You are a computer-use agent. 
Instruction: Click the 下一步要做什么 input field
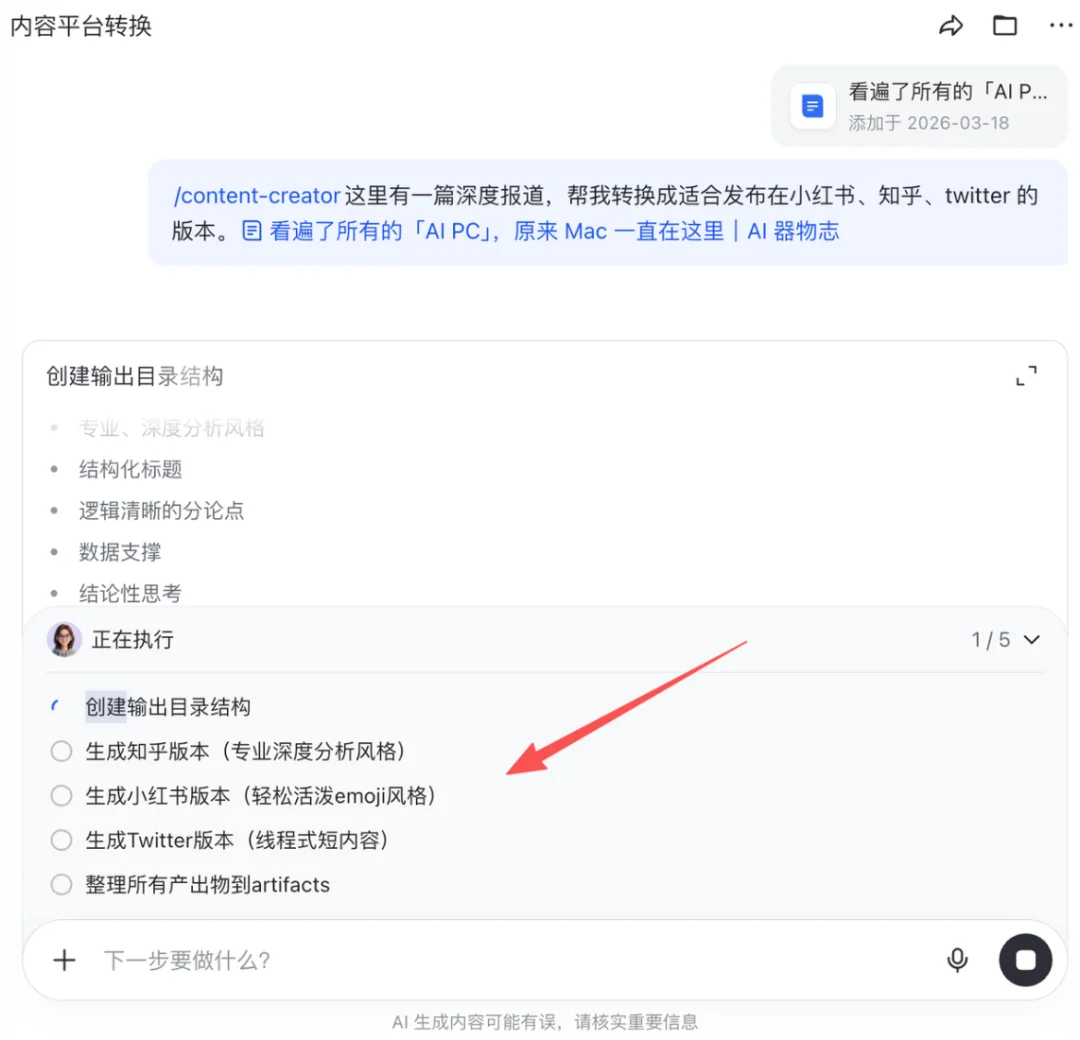coord(400,960)
